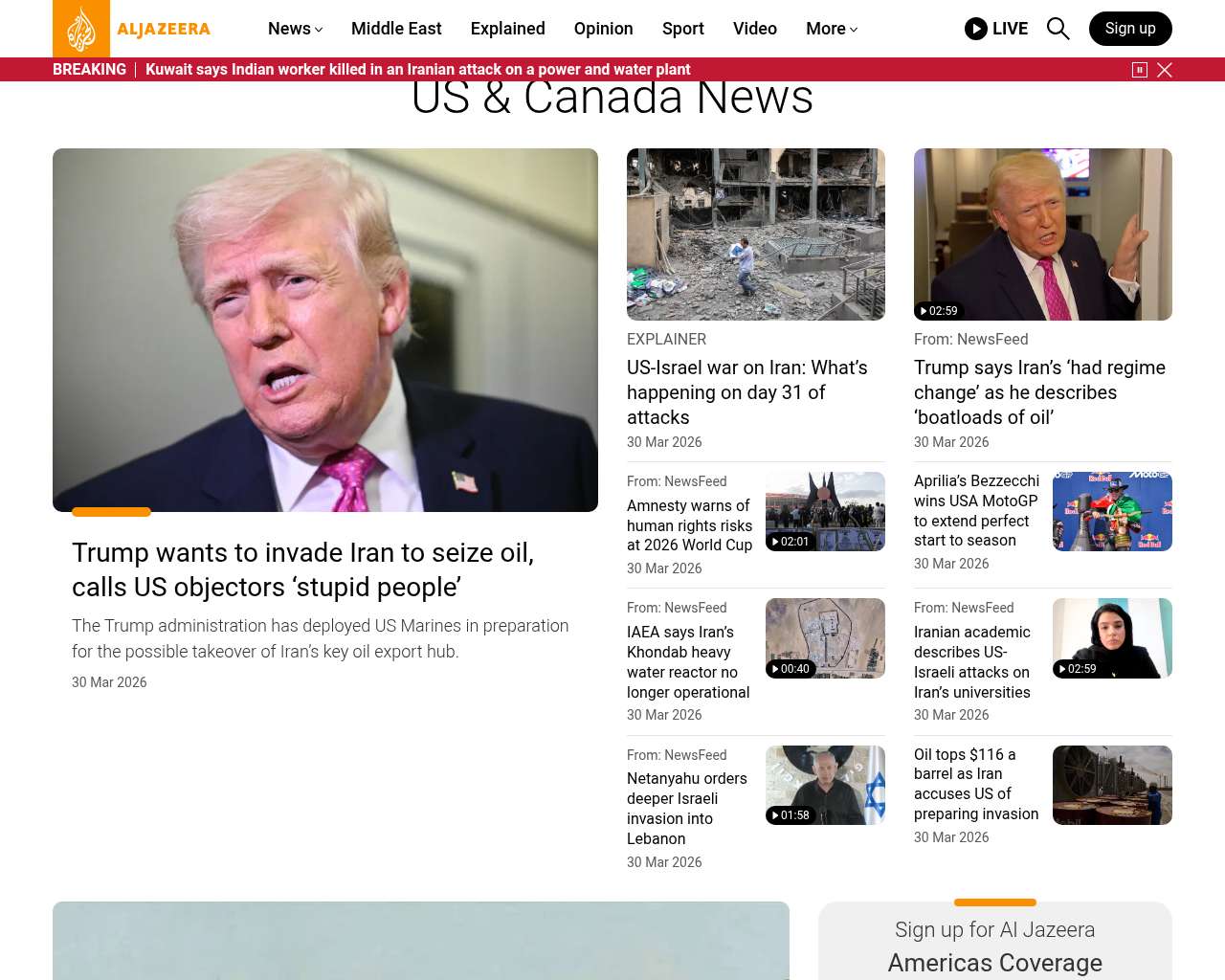
Task: Play the Khondab satellite video thumbnail
Action: 825,638
